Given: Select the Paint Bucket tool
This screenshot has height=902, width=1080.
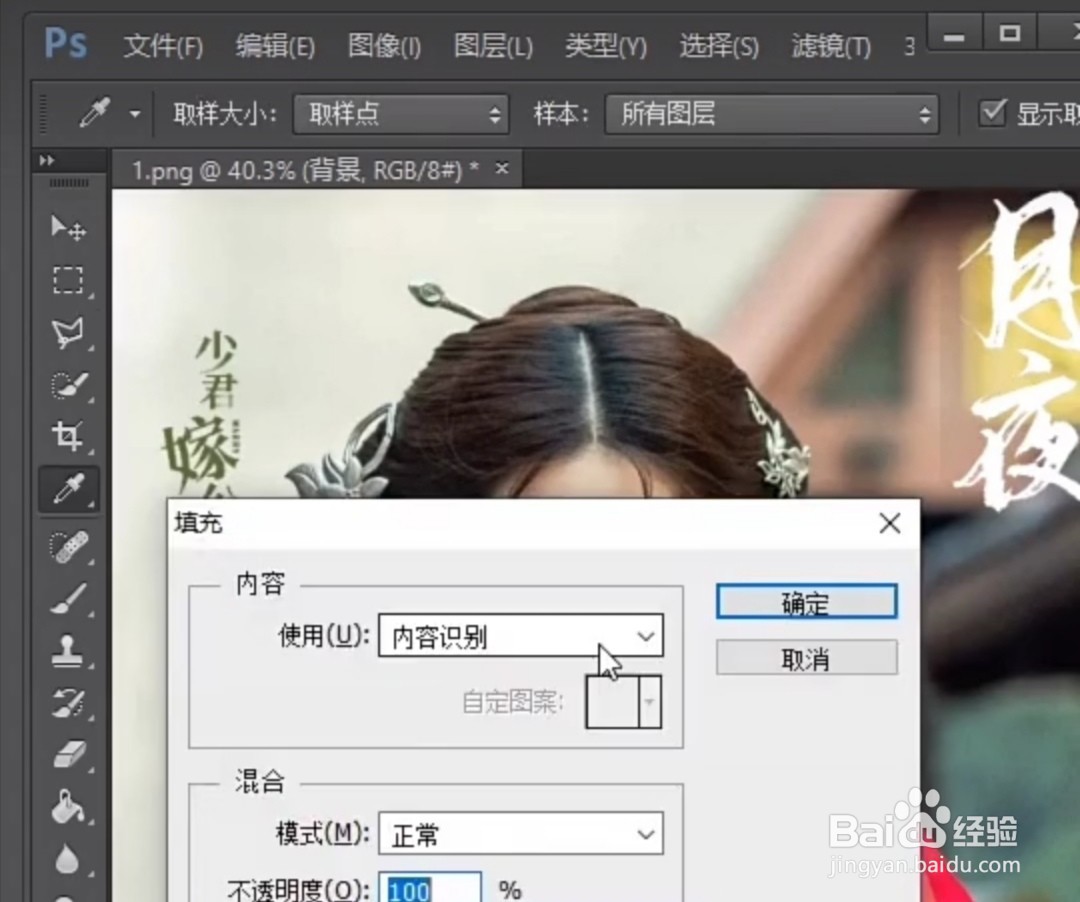Looking at the screenshot, I should pyautogui.click(x=68, y=806).
